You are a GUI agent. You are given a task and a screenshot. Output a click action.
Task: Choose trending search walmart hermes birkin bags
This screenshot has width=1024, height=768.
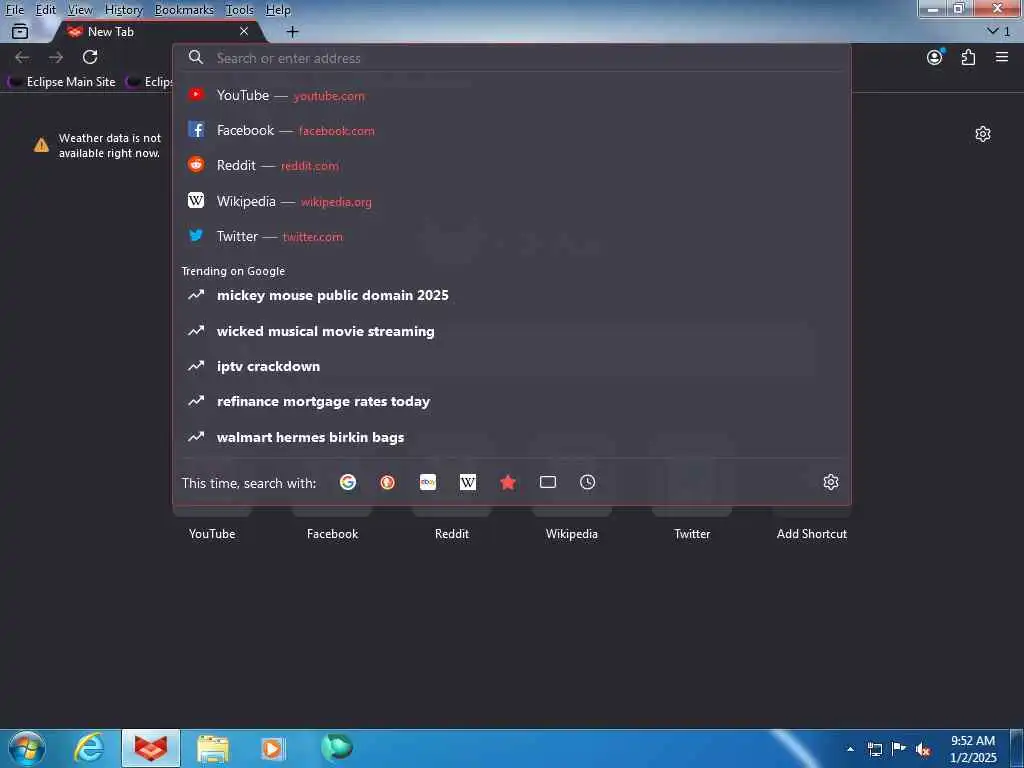pyautogui.click(x=512, y=437)
